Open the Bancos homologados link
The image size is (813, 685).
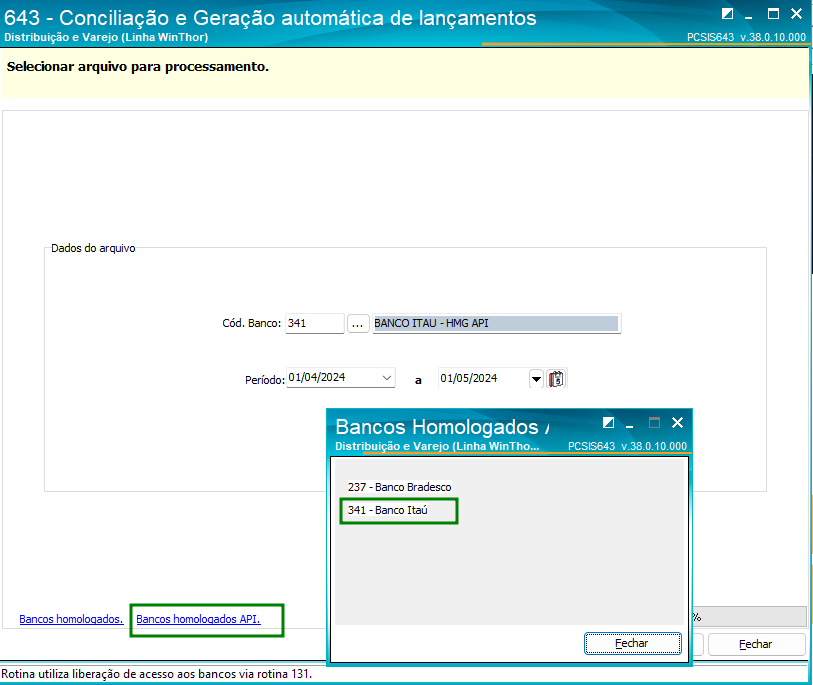(x=72, y=619)
